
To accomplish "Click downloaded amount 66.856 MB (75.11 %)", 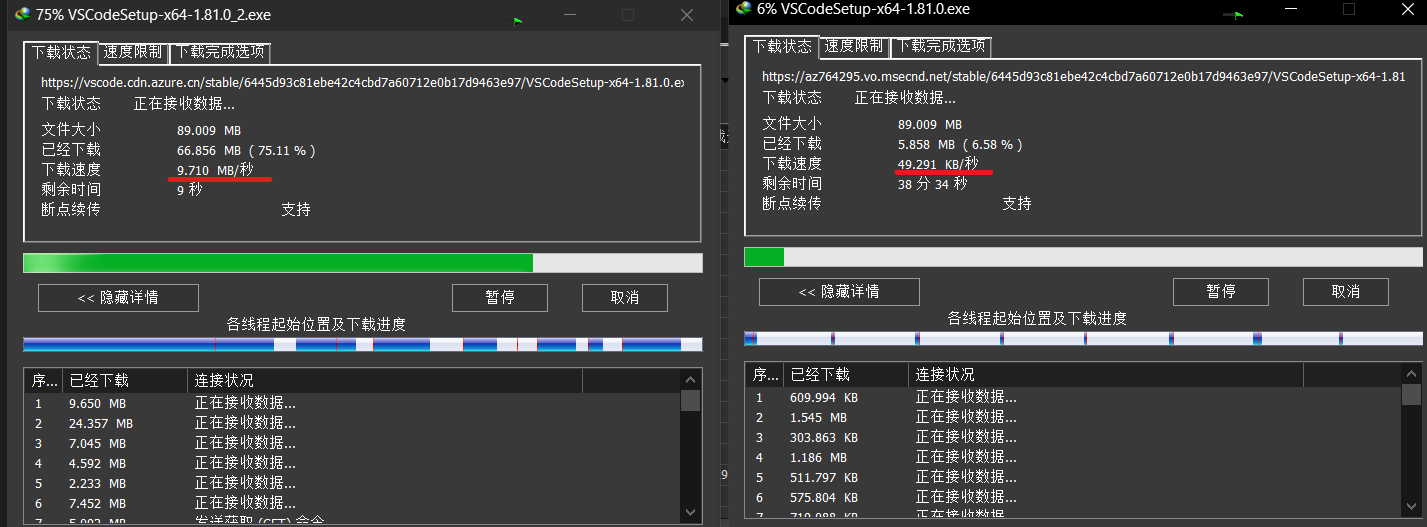I will click(247, 150).
